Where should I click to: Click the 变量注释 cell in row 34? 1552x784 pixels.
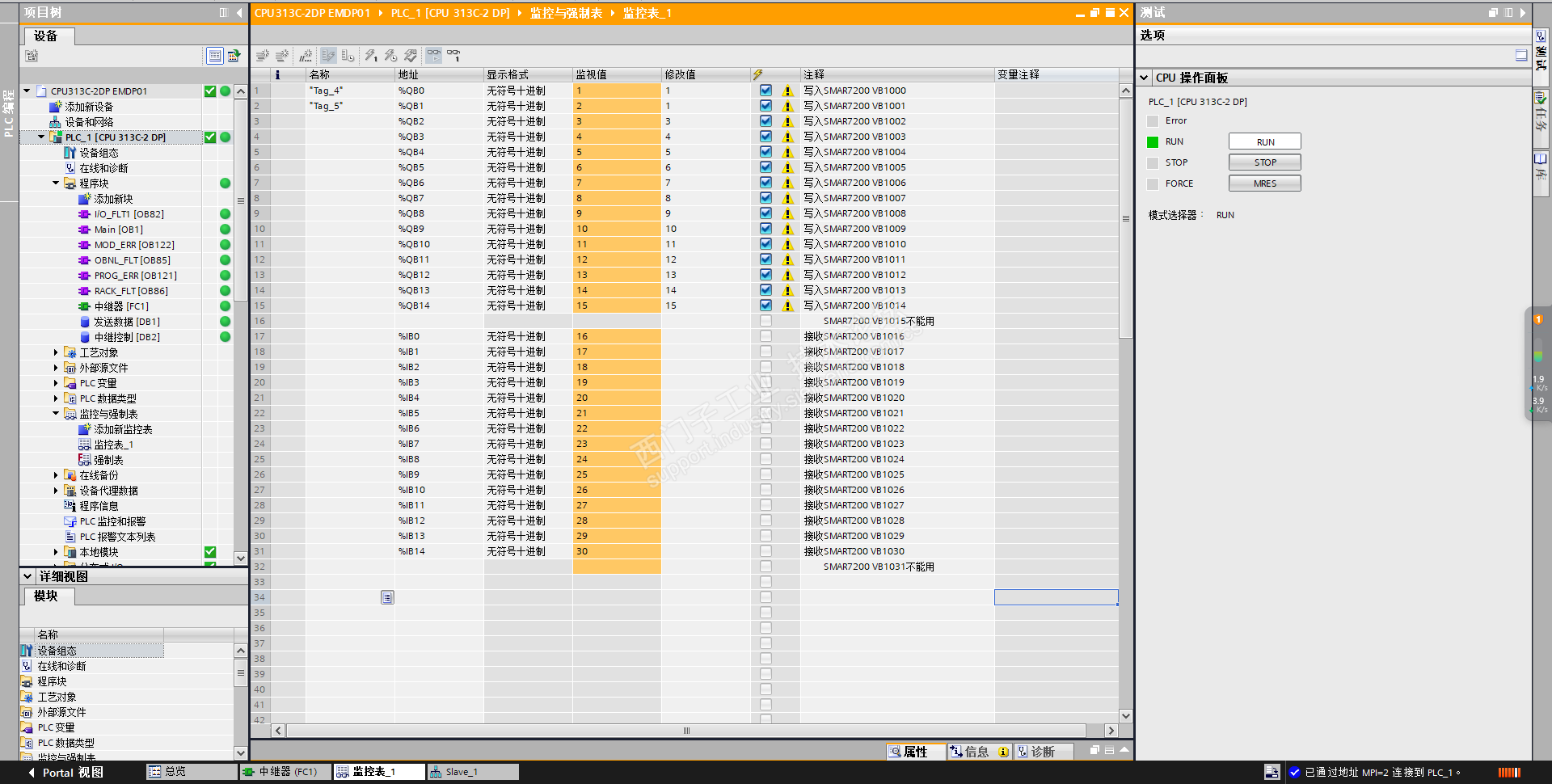point(1056,597)
